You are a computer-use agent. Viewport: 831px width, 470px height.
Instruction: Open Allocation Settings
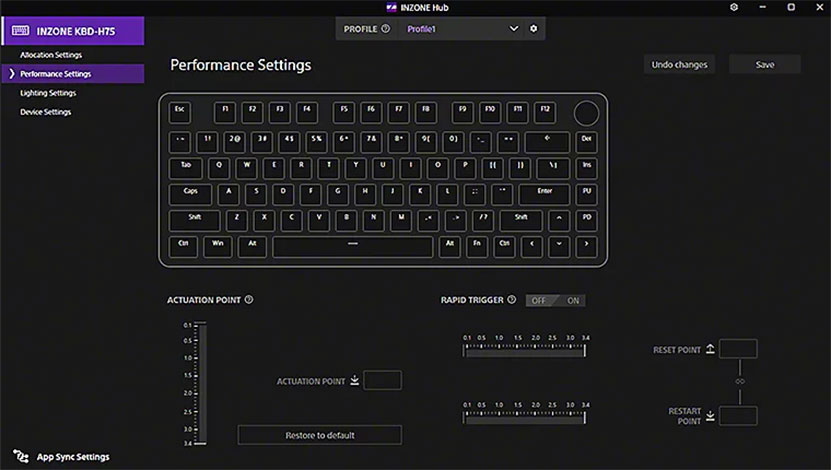click(51, 55)
